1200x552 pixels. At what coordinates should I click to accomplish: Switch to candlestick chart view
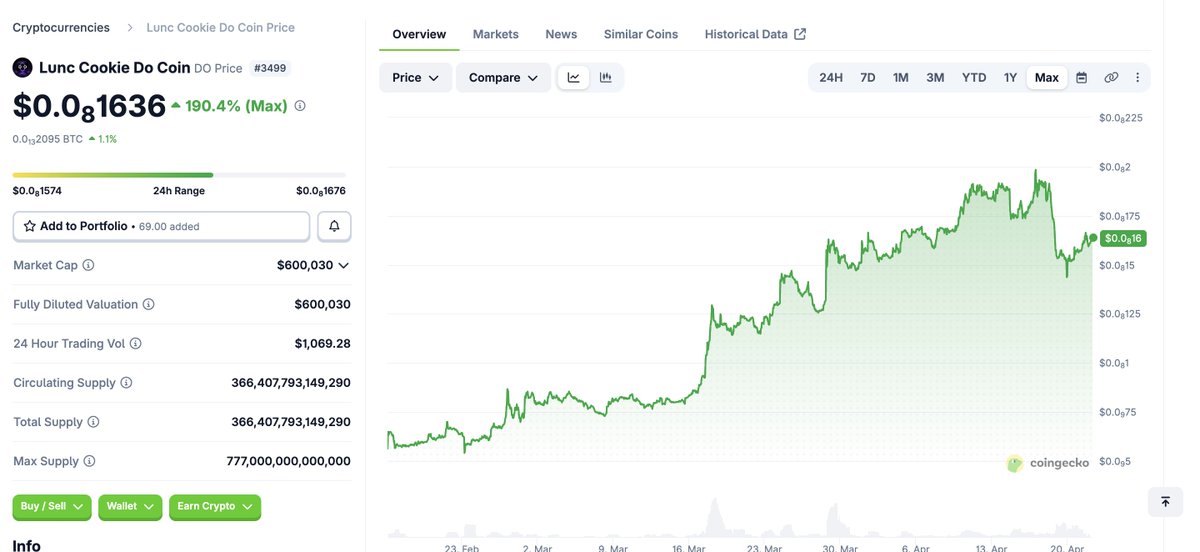pyautogui.click(x=606, y=77)
